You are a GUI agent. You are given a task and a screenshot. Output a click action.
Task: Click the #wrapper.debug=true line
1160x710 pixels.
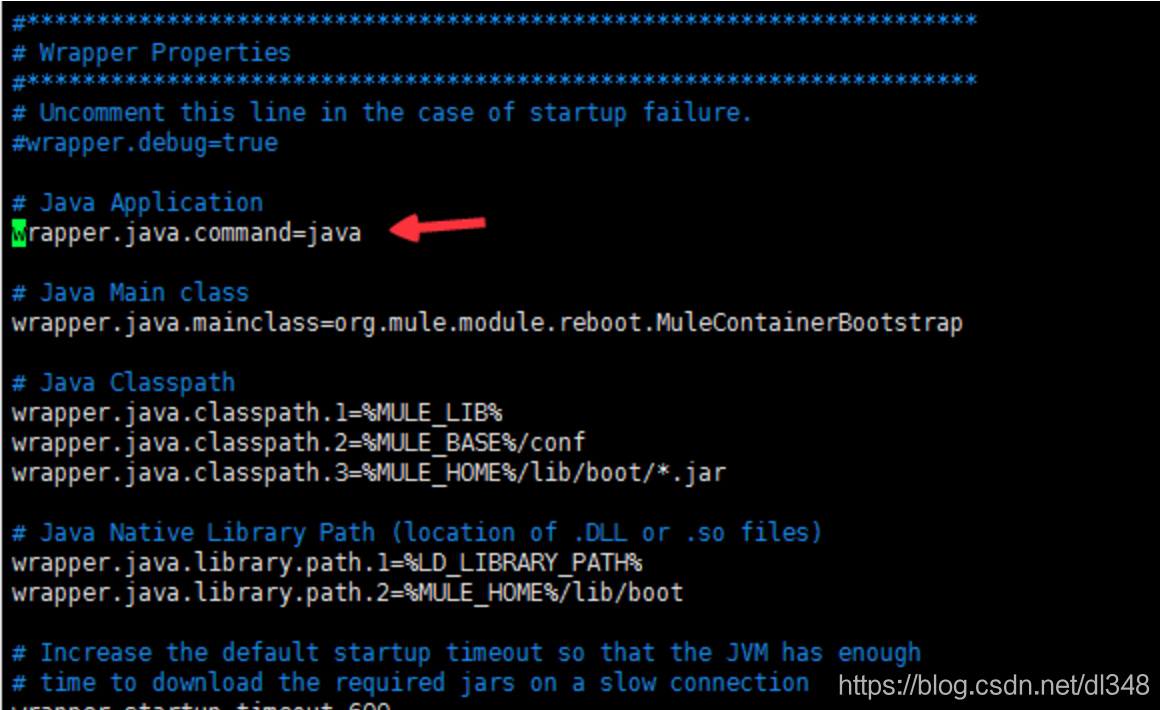click(145, 143)
